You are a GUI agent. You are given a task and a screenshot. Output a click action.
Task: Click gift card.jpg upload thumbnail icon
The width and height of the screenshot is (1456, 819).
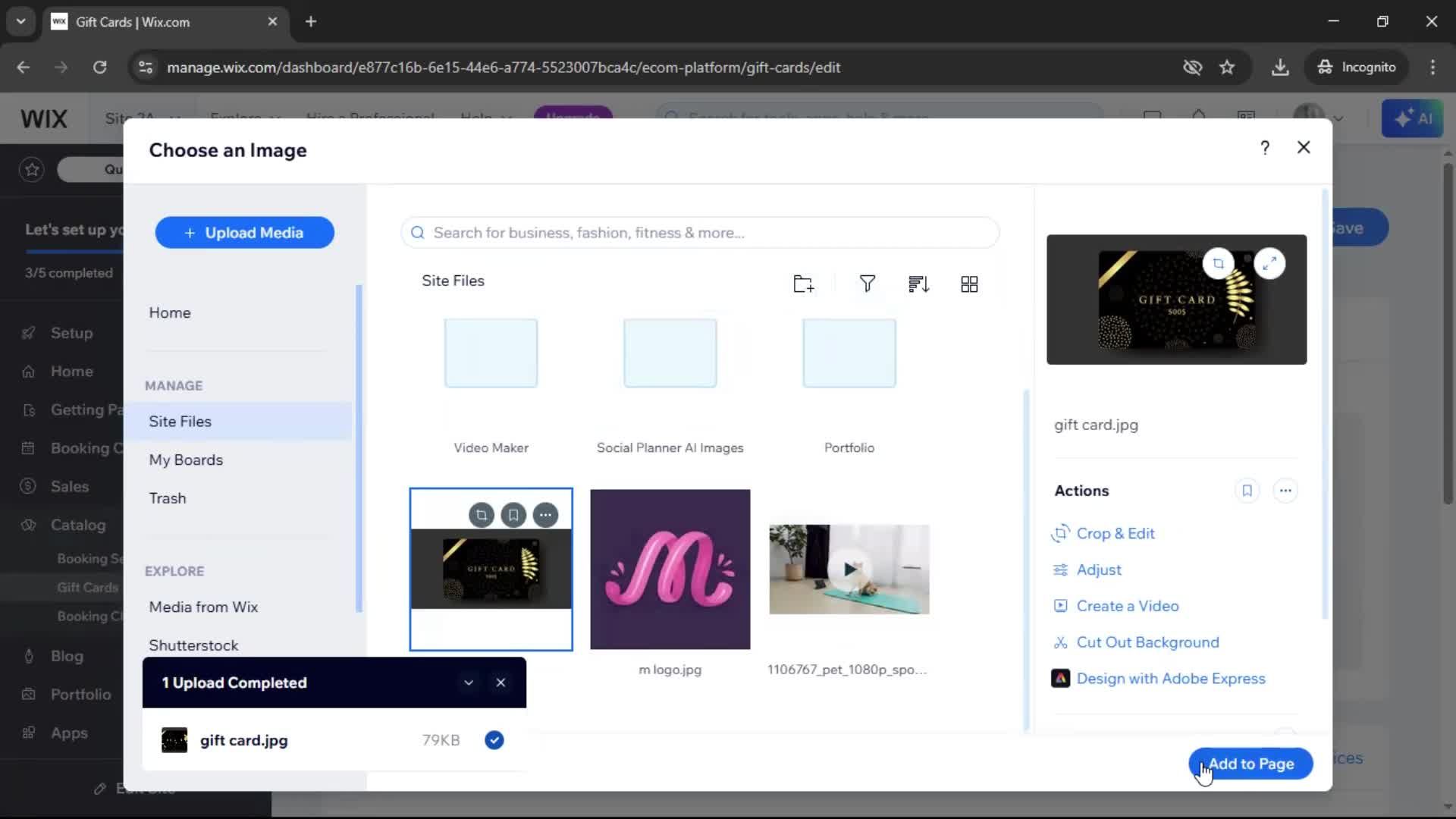(x=174, y=740)
